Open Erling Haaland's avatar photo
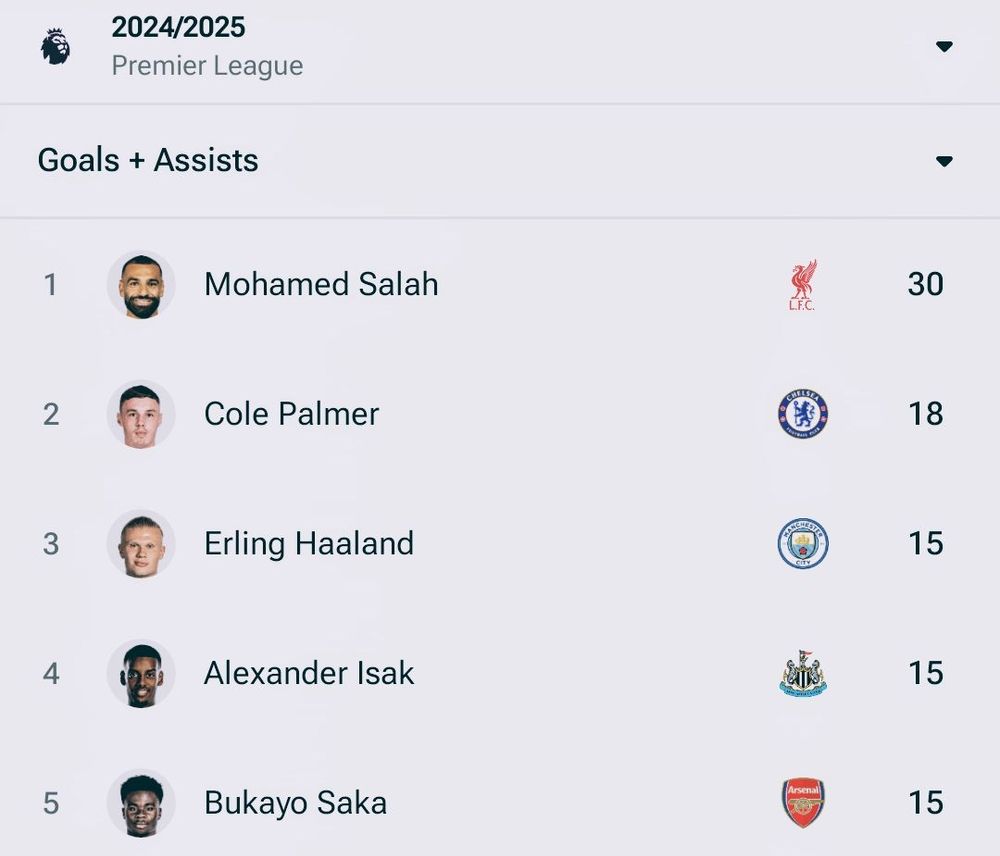 tap(141, 544)
